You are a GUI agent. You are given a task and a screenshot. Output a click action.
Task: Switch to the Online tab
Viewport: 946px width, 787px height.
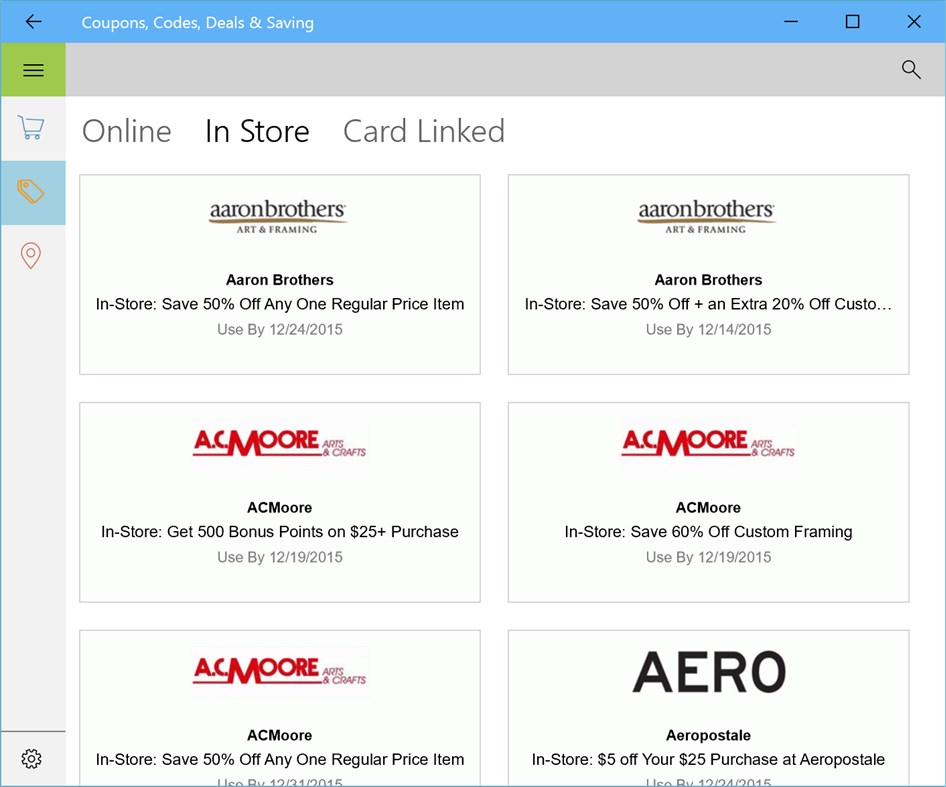click(x=126, y=131)
